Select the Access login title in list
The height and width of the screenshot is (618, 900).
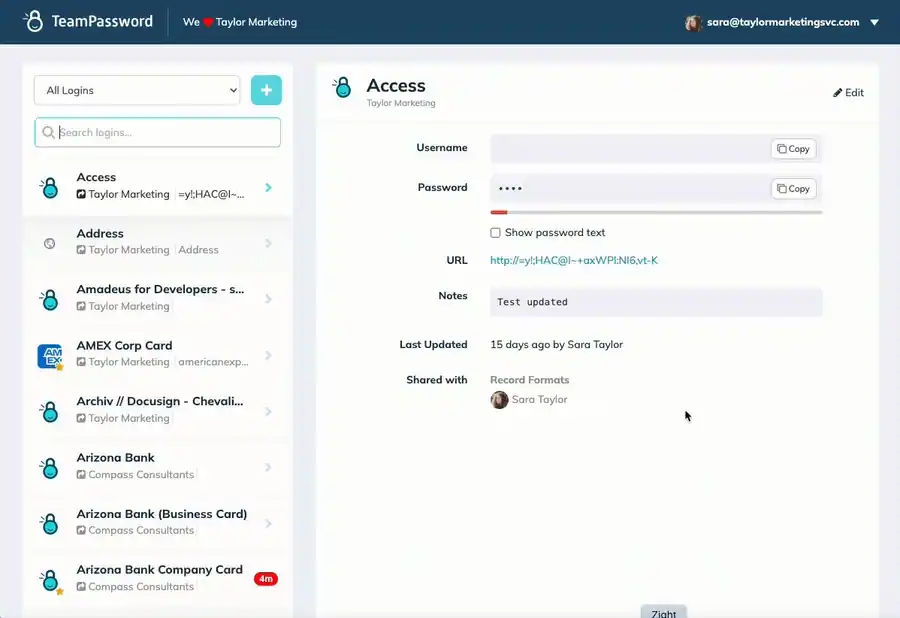96,177
